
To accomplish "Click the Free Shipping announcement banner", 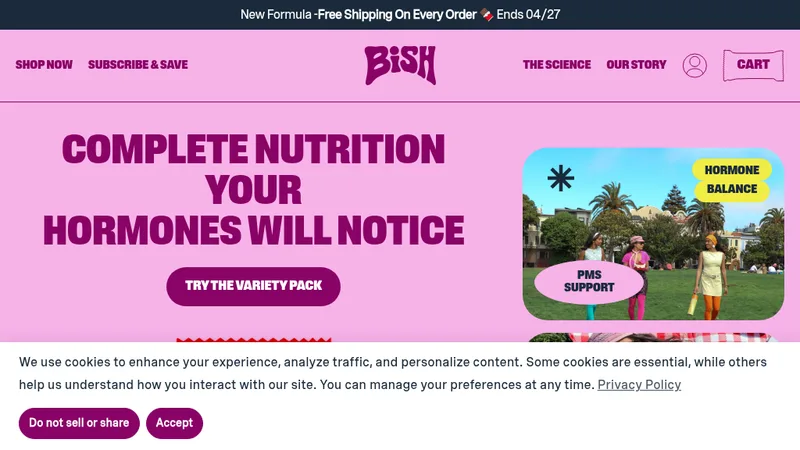I will [400, 15].
